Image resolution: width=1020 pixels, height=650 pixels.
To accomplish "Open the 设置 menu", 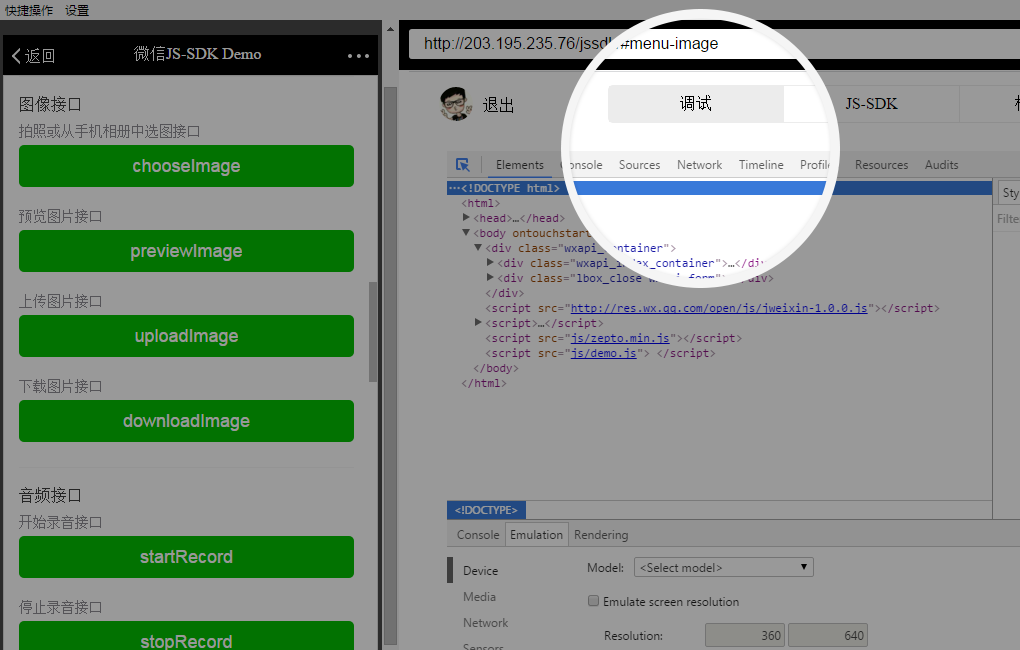I will click(x=77, y=10).
